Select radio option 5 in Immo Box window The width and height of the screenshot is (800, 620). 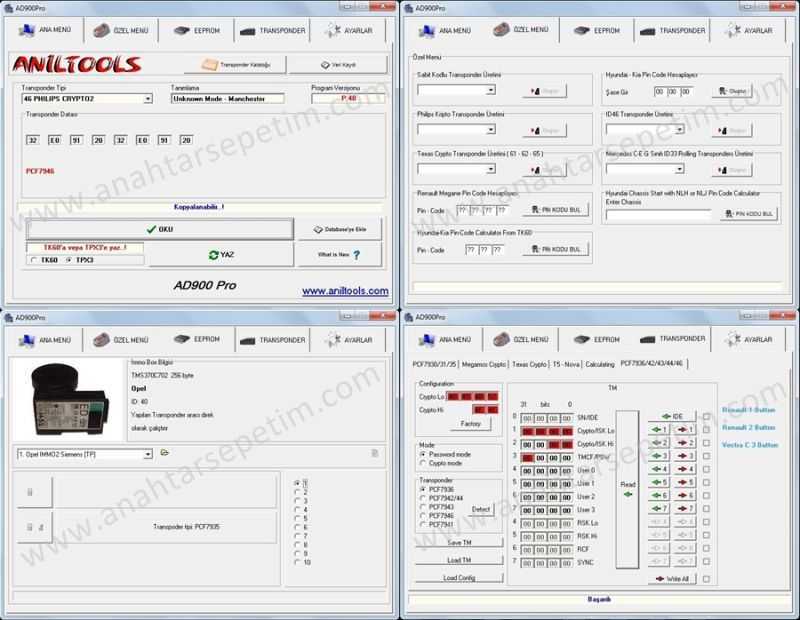(x=297, y=519)
